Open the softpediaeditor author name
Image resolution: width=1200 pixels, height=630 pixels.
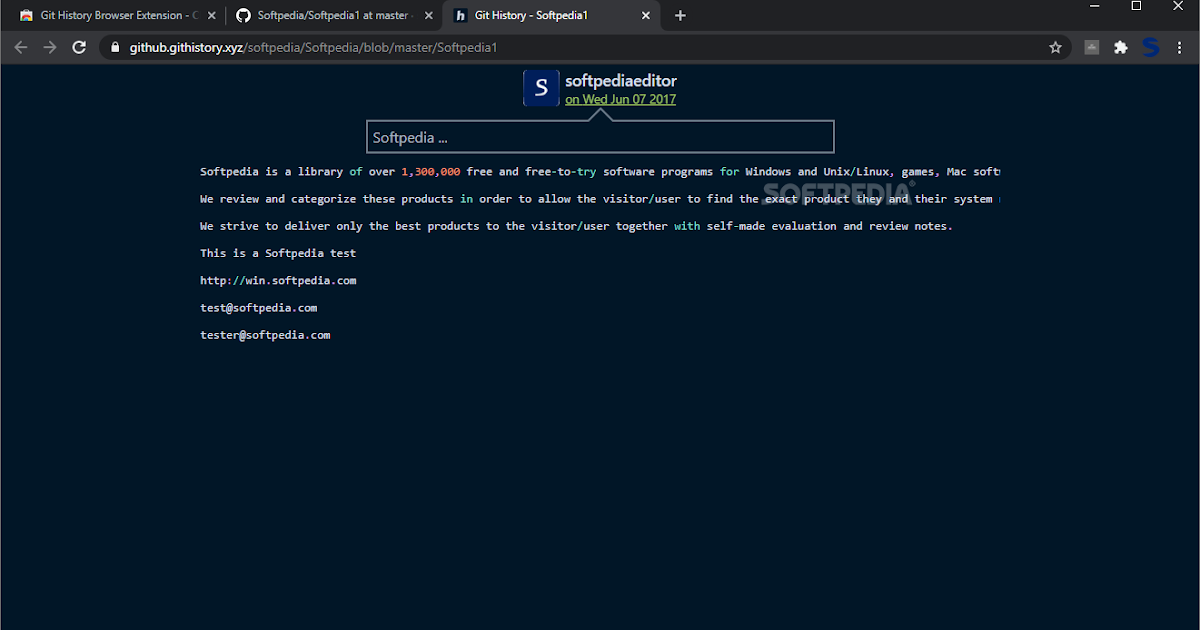coord(621,81)
